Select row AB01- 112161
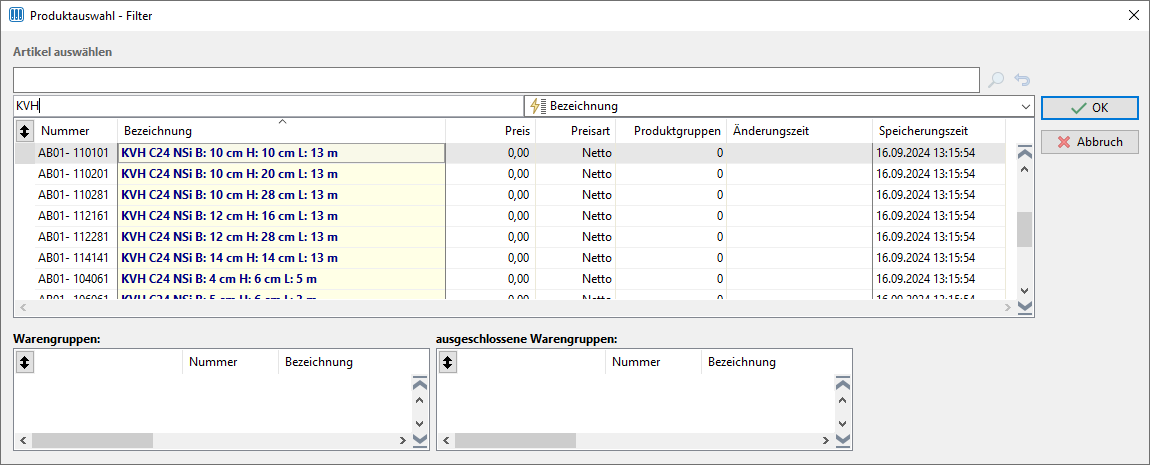Screen dimensions: 1150x465 click(510, 216)
